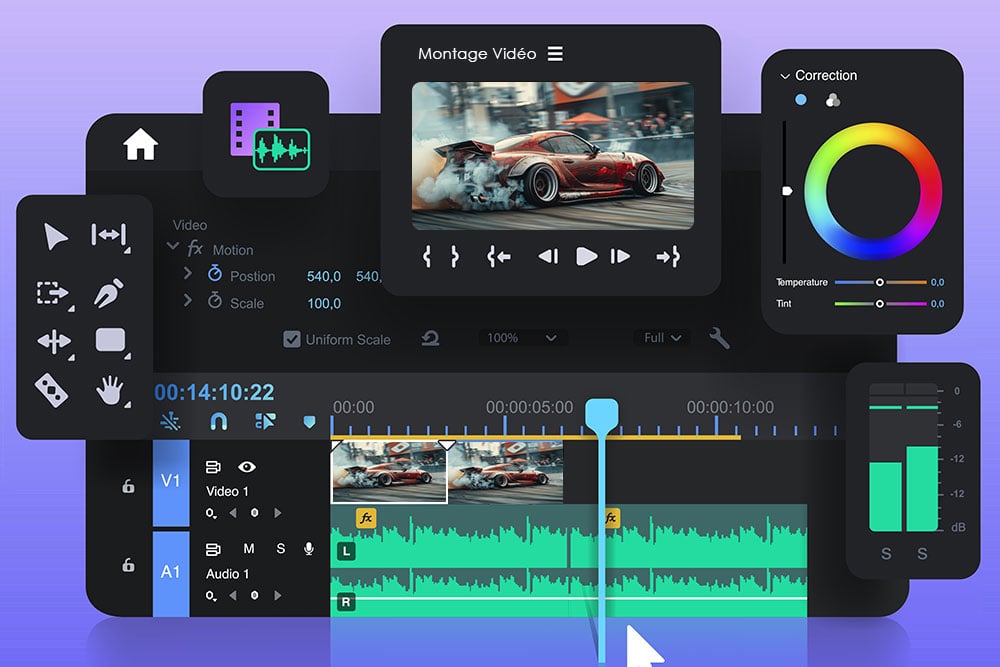1000x667 pixels.
Task: Uncheck the Uniform Scale checkbox
Action: pos(291,339)
